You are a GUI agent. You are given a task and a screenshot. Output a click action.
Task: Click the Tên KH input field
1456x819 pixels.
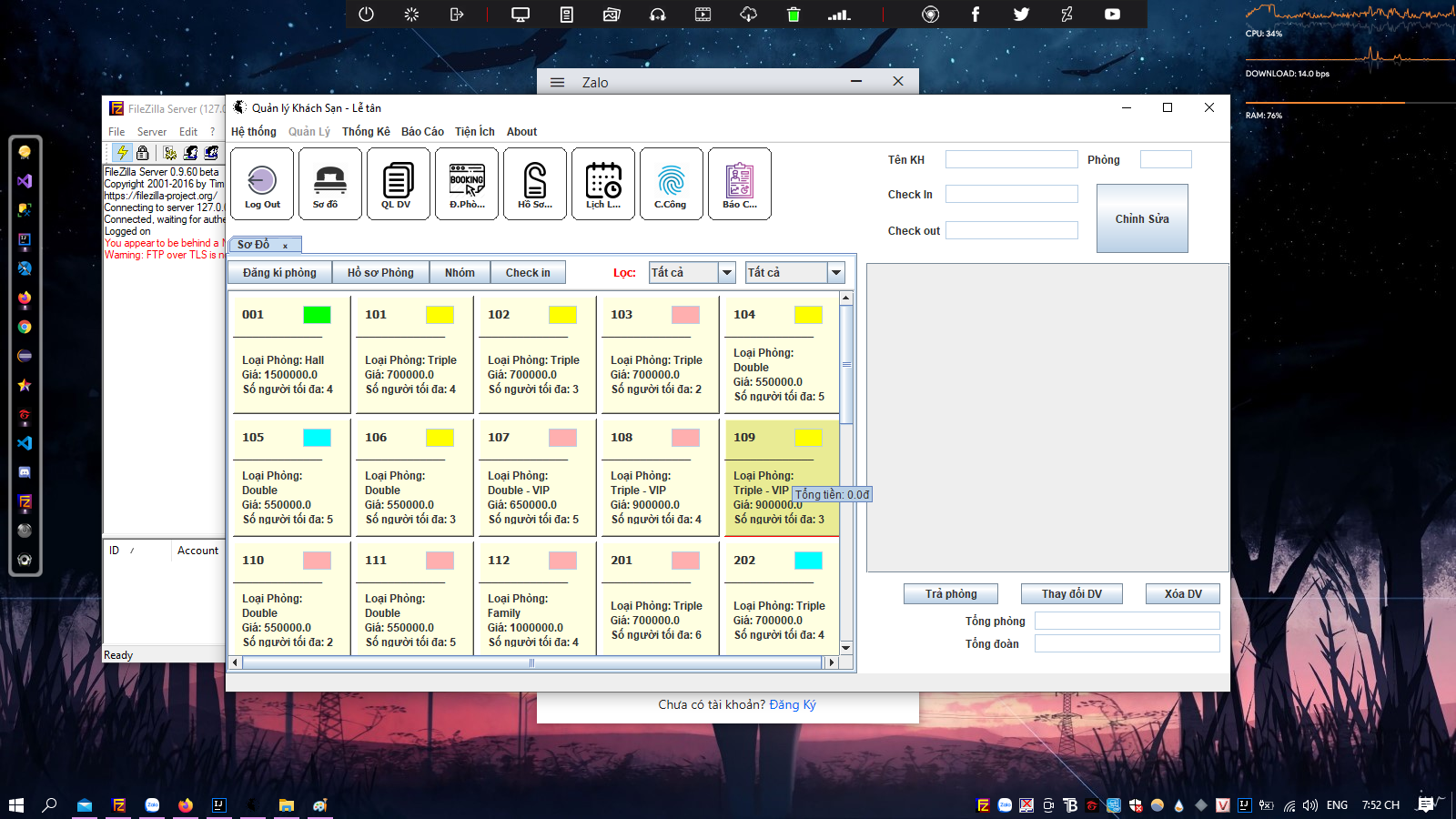[1012, 159]
